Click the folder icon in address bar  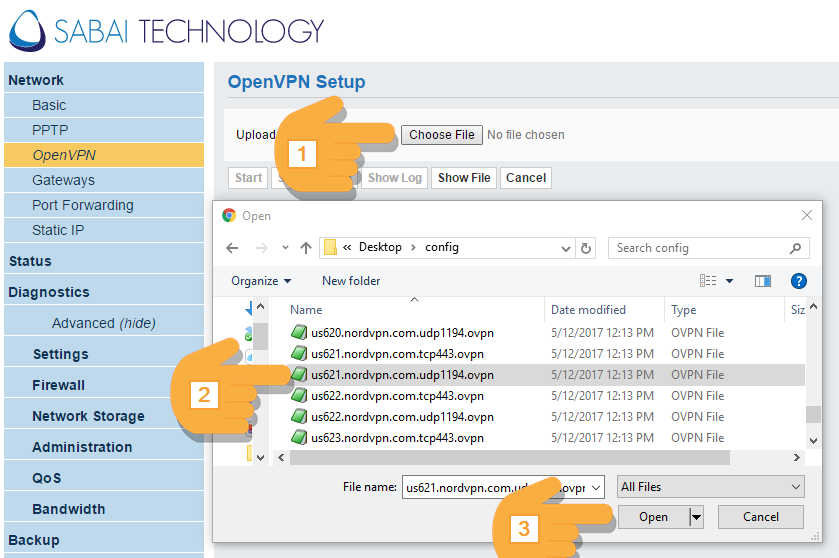point(331,247)
